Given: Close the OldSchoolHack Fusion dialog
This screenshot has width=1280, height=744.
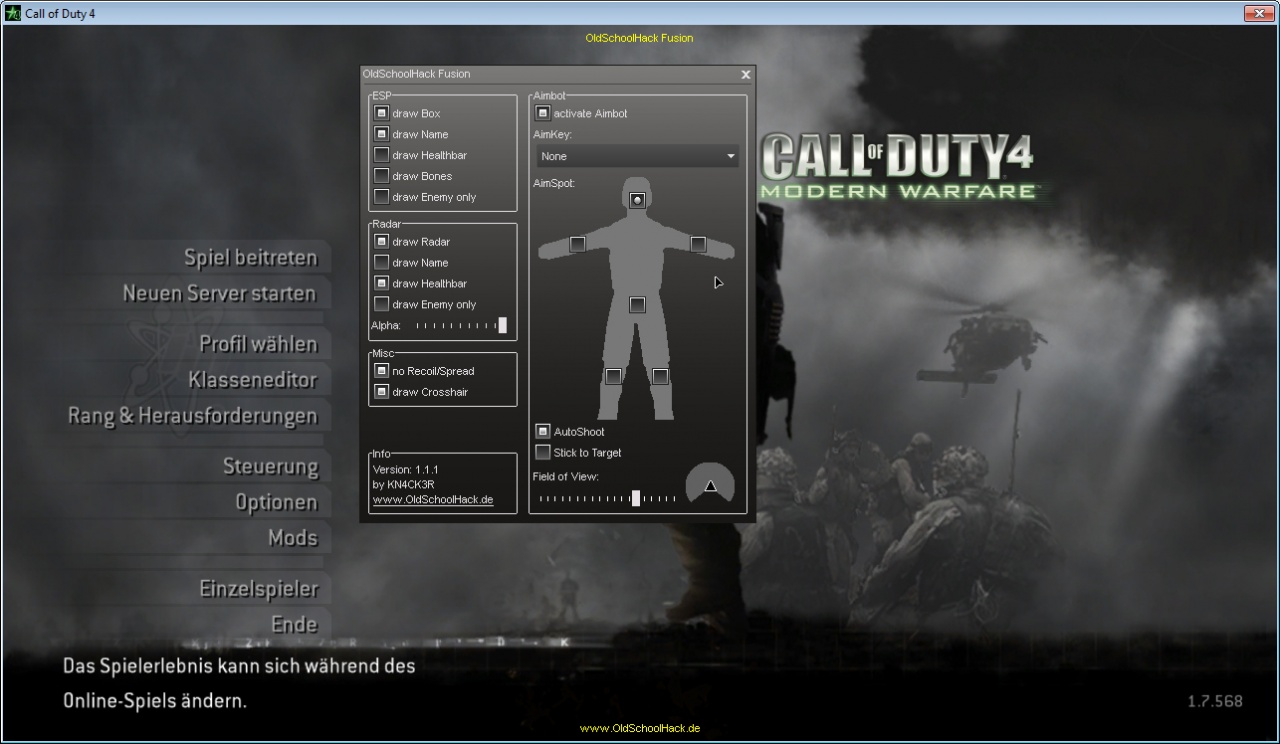Looking at the screenshot, I should (x=745, y=74).
